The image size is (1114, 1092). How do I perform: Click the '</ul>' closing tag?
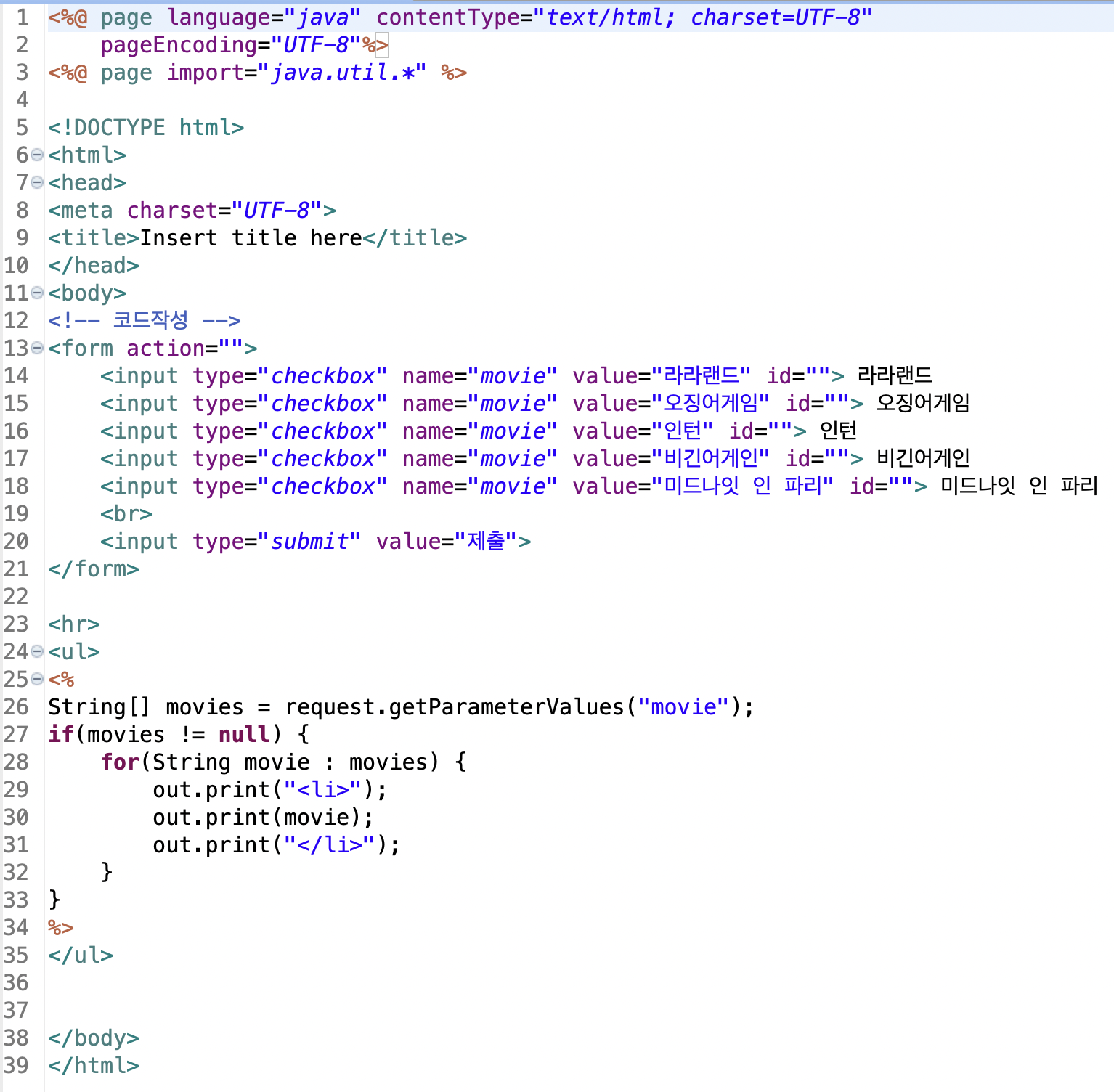tap(81, 955)
